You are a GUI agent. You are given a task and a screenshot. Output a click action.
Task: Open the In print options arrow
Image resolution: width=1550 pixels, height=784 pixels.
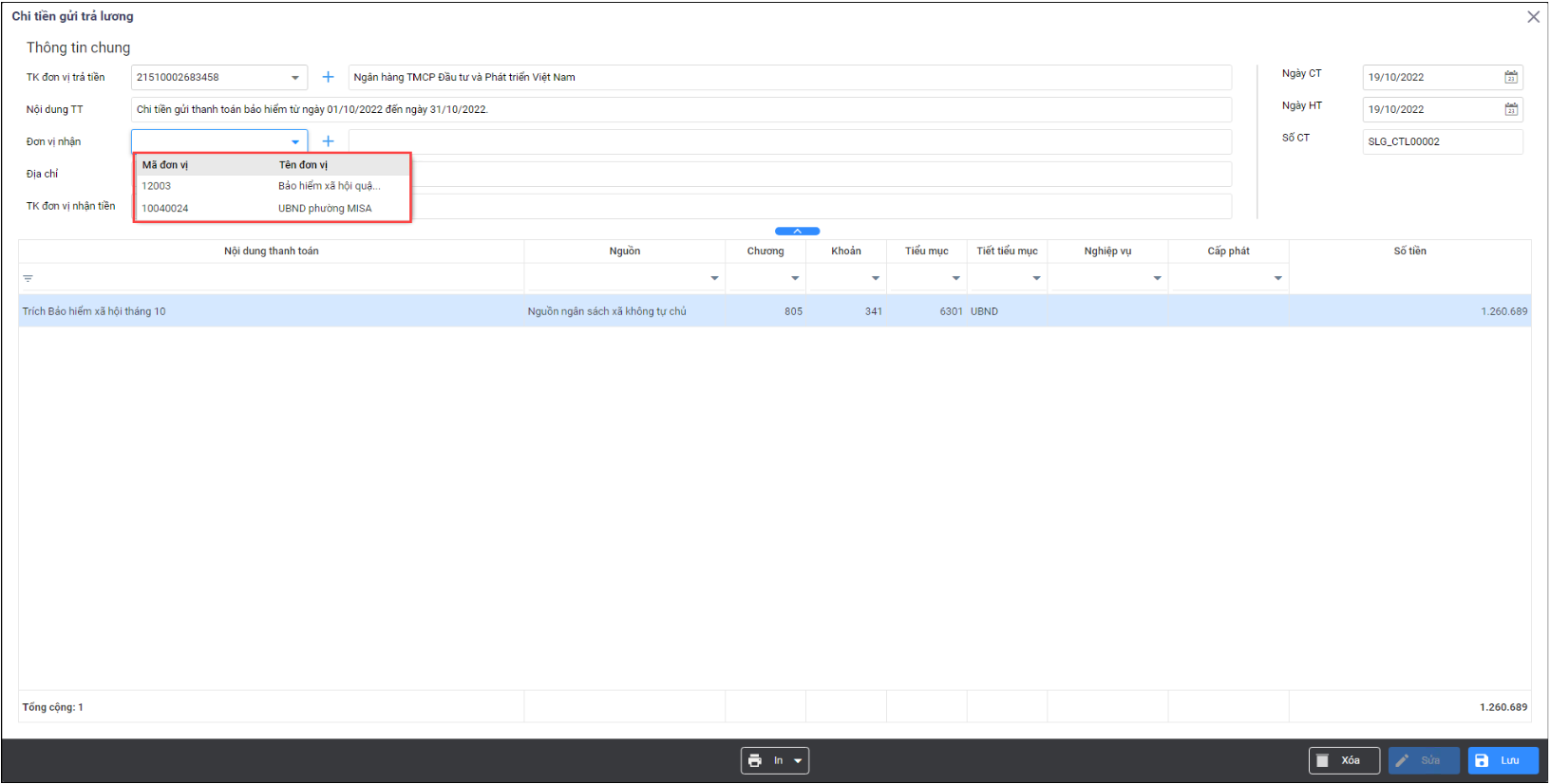(798, 760)
